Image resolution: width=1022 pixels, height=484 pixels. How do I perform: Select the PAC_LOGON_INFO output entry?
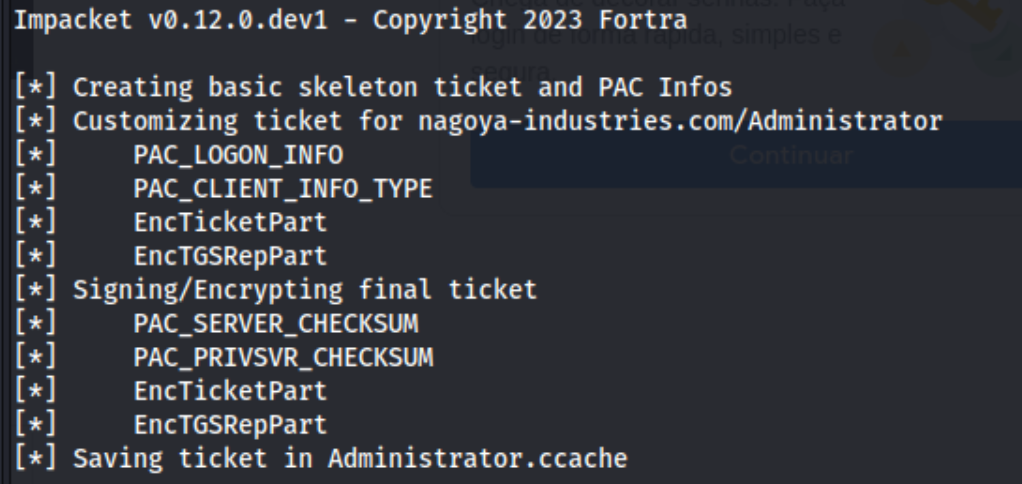click(238, 155)
